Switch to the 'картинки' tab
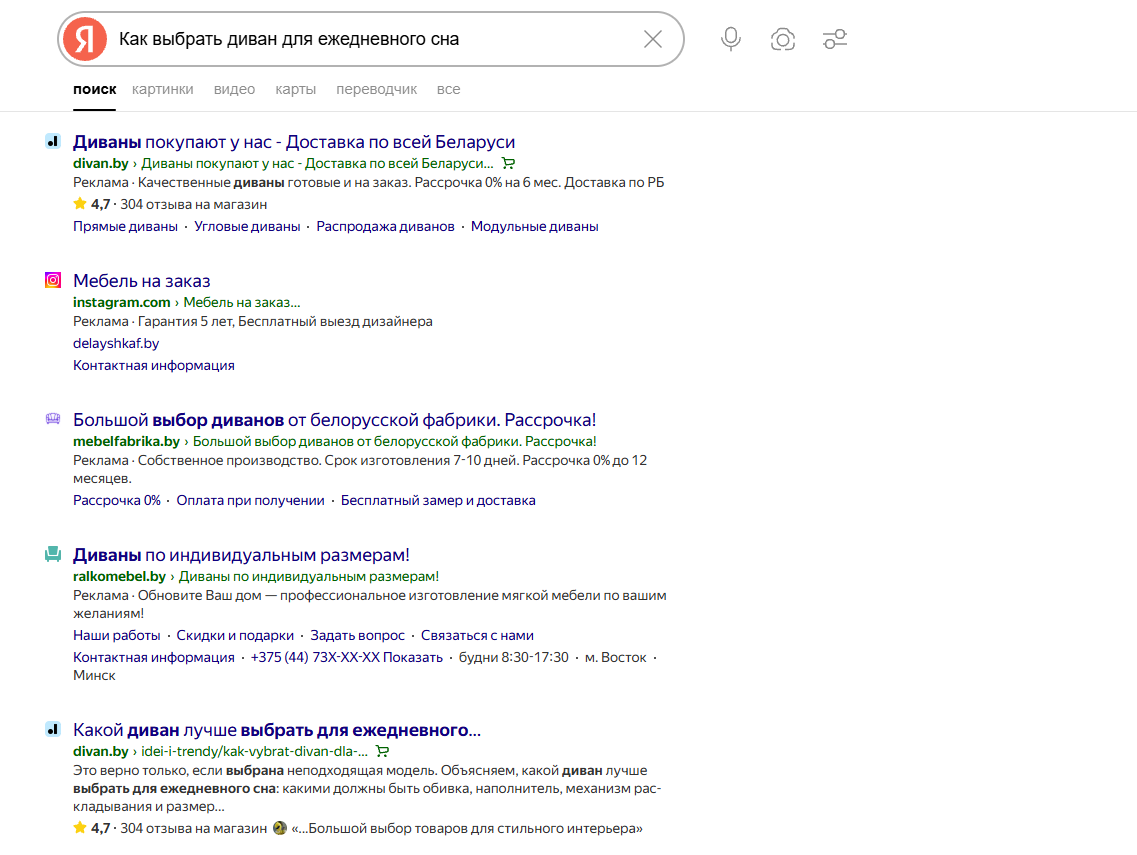Screen dimensions: 1137x855 [162, 89]
